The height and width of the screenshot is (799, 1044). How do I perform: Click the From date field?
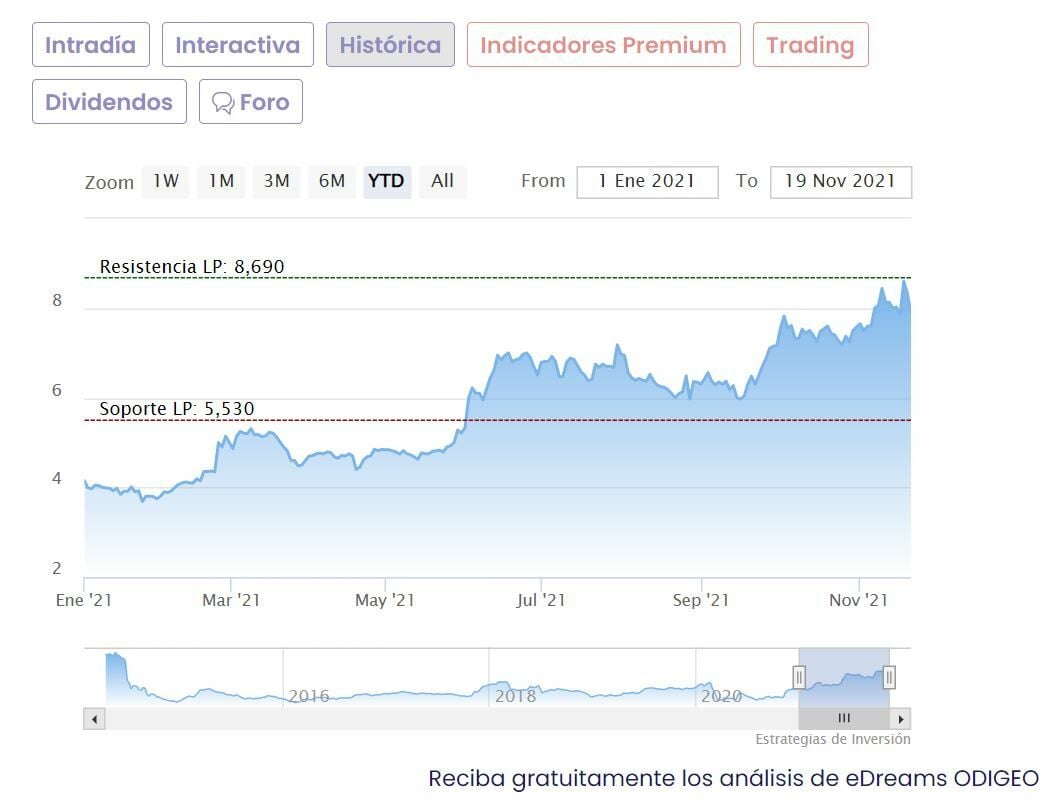[647, 182]
